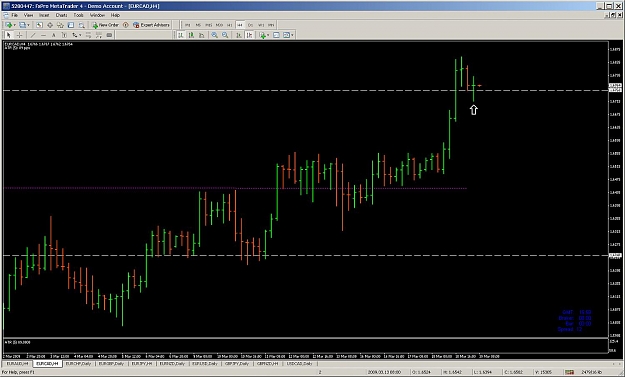Switch to the USDCAD,Daily chart tab

point(299,364)
